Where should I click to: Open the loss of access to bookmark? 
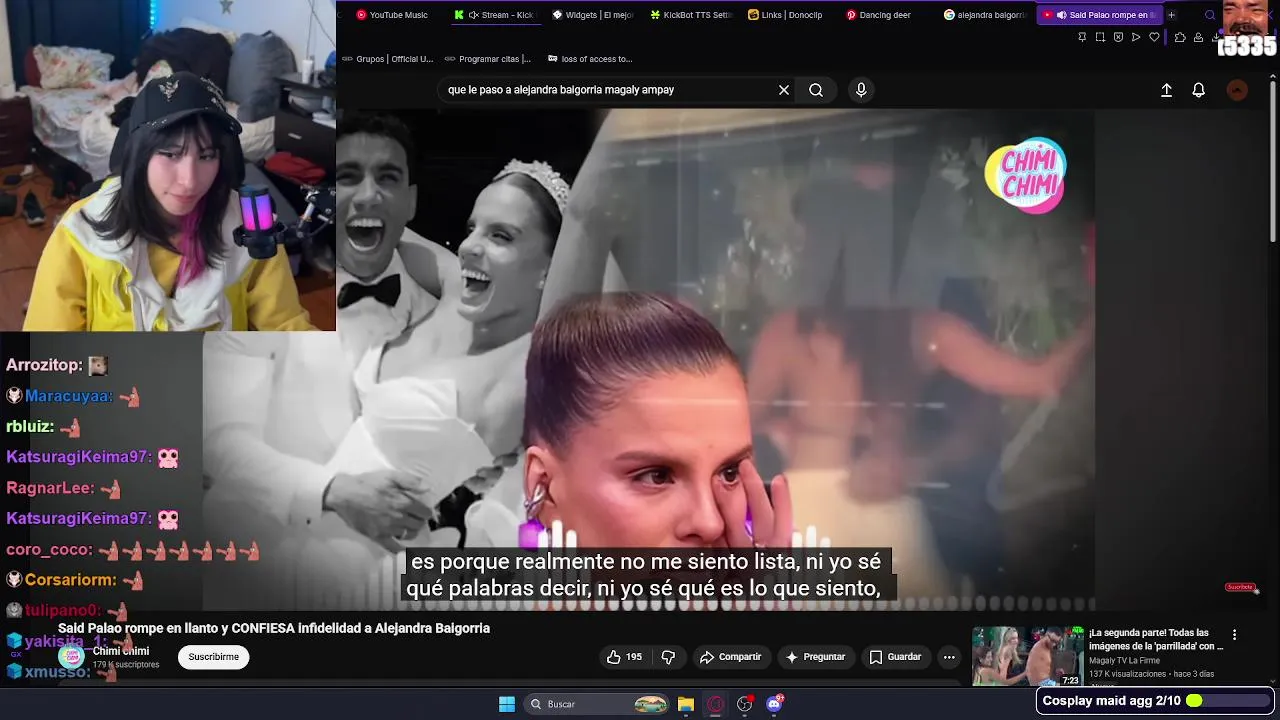coord(590,59)
